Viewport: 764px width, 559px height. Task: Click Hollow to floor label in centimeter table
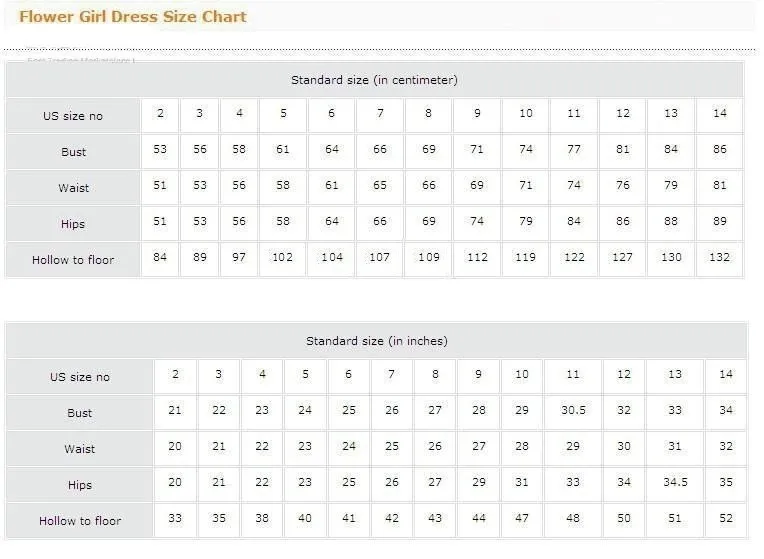coord(73,260)
